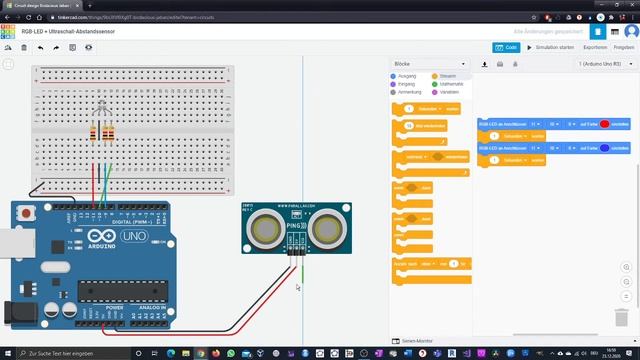Select the rotate component tool
This screenshot has height=360, width=640.
[8, 48]
